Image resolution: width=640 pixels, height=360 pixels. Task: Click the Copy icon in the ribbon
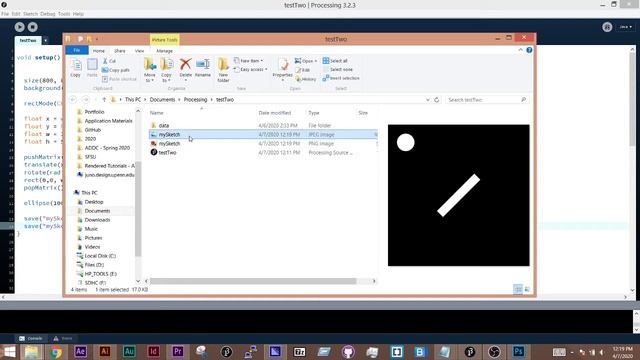coord(76,68)
